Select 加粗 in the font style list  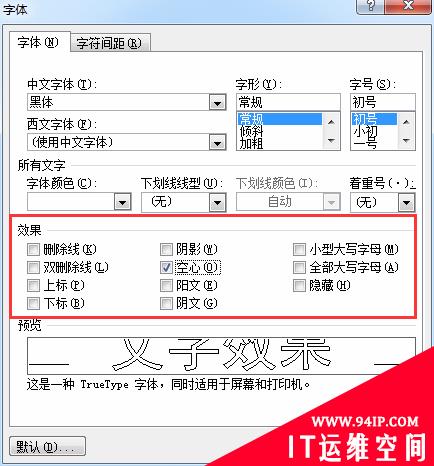(251, 144)
